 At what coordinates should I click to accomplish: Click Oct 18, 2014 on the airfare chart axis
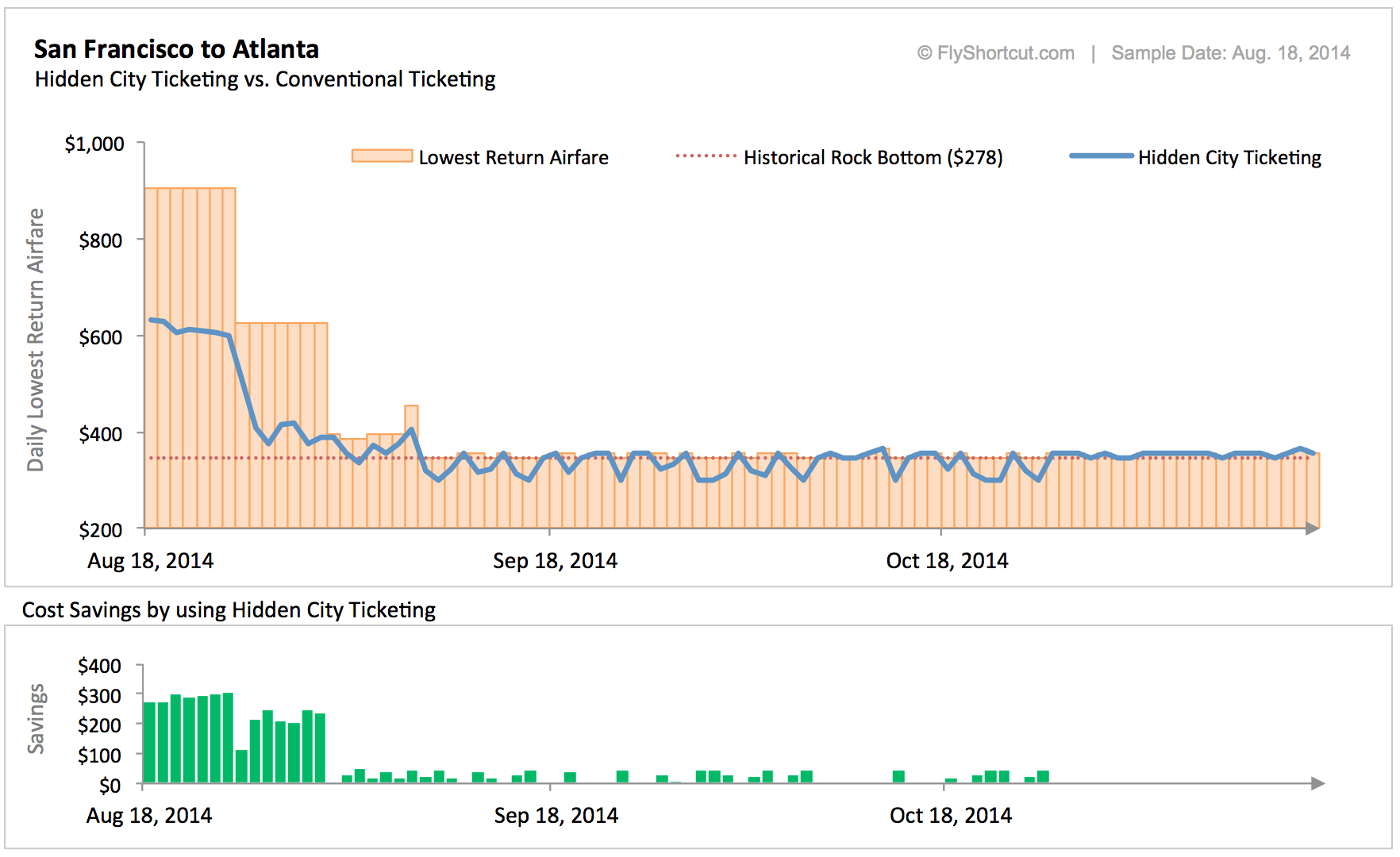(947, 561)
